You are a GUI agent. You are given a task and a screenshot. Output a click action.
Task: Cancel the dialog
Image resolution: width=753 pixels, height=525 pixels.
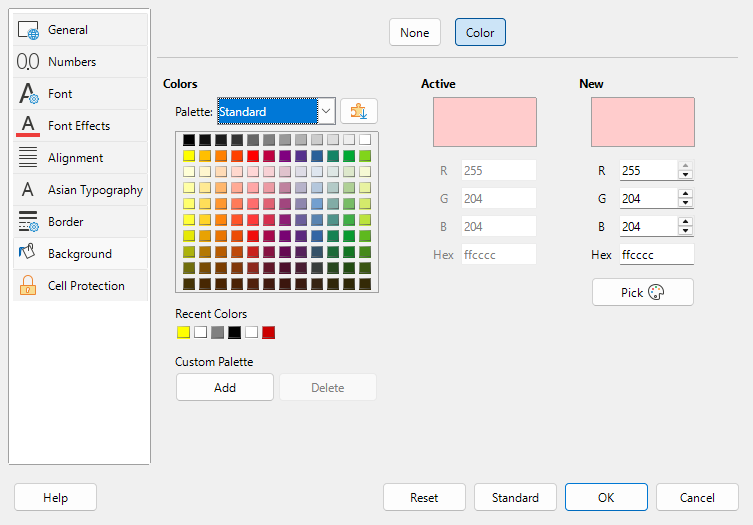pyautogui.click(x=697, y=498)
